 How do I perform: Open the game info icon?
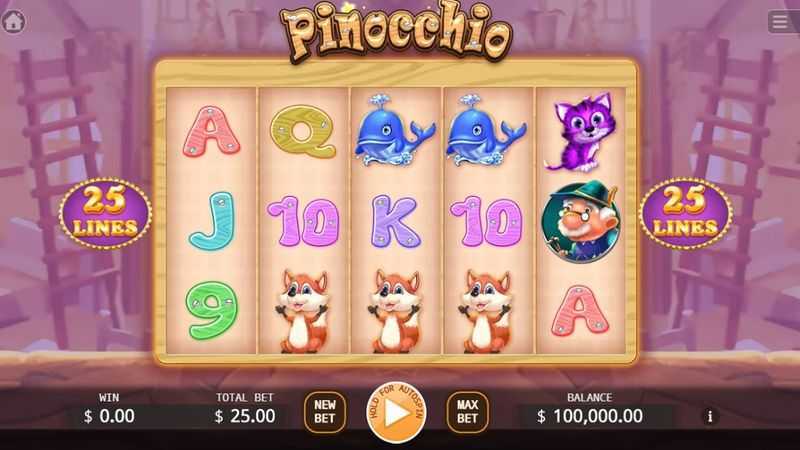tap(710, 416)
